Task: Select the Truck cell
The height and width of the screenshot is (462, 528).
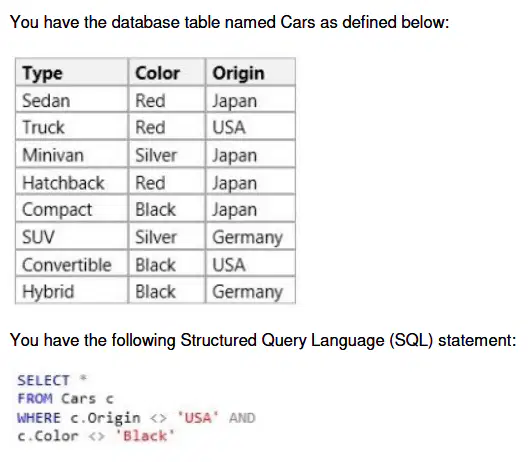Action: coord(72,127)
